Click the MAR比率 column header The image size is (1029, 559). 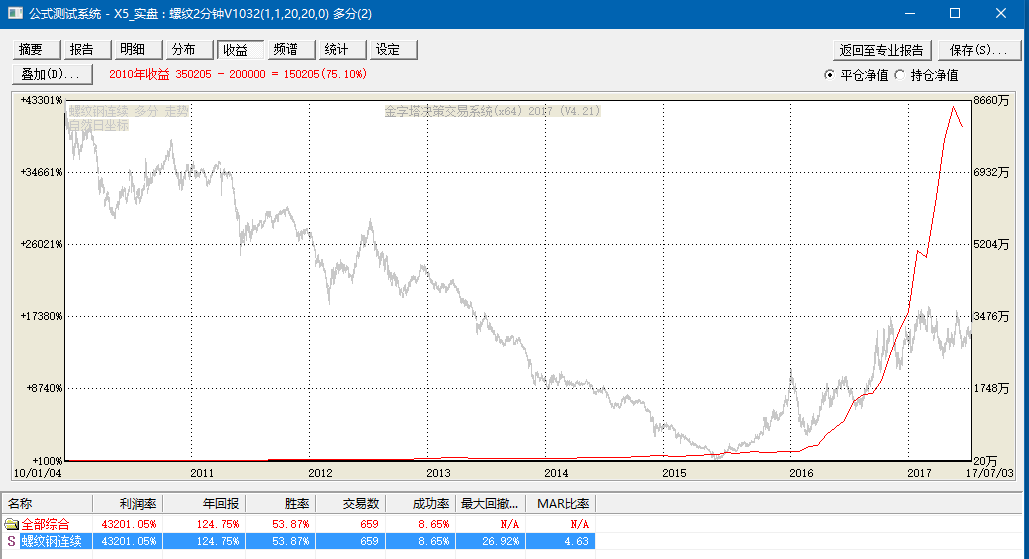click(x=561, y=504)
